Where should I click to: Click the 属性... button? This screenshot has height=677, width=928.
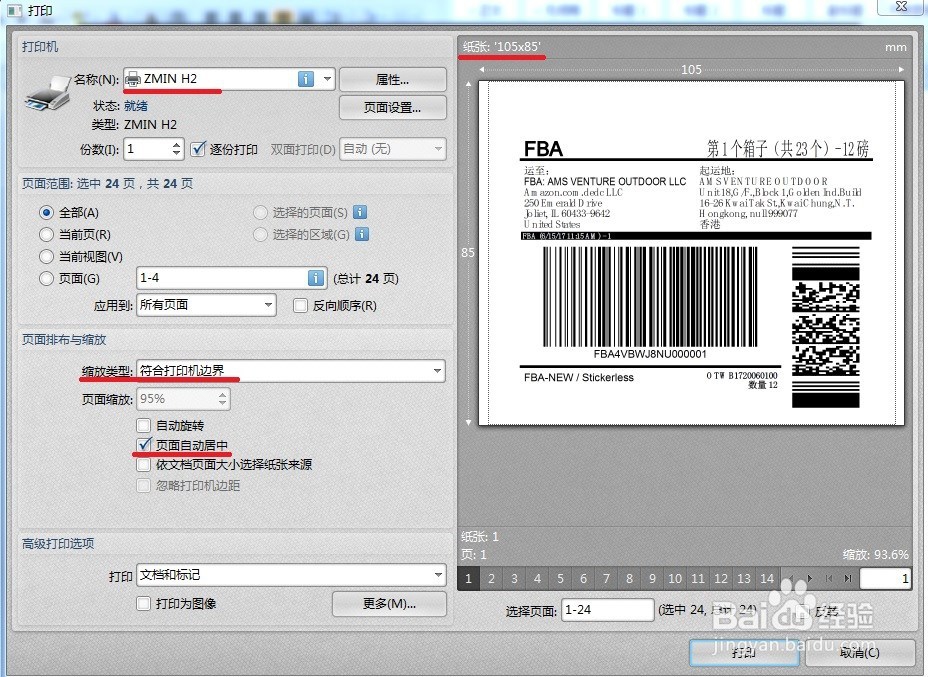(x=392, y=79)
